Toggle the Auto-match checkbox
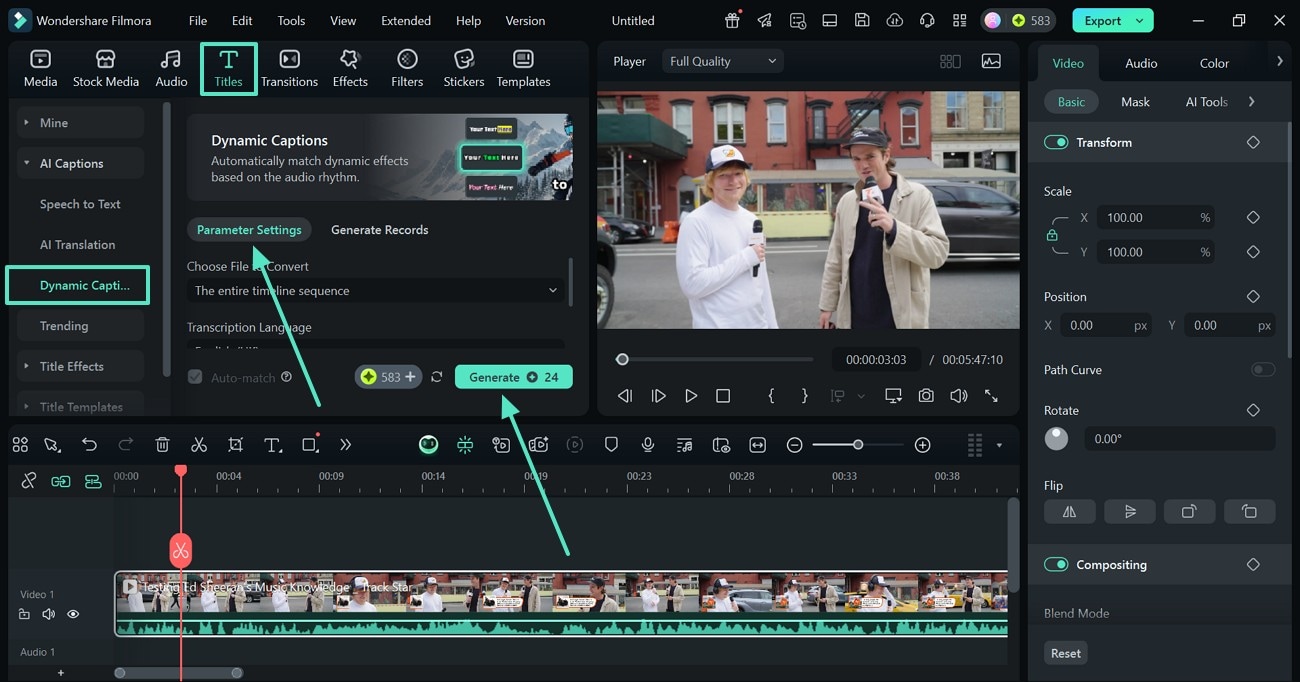Screen dimensions: 1300x682 (195, 377)
